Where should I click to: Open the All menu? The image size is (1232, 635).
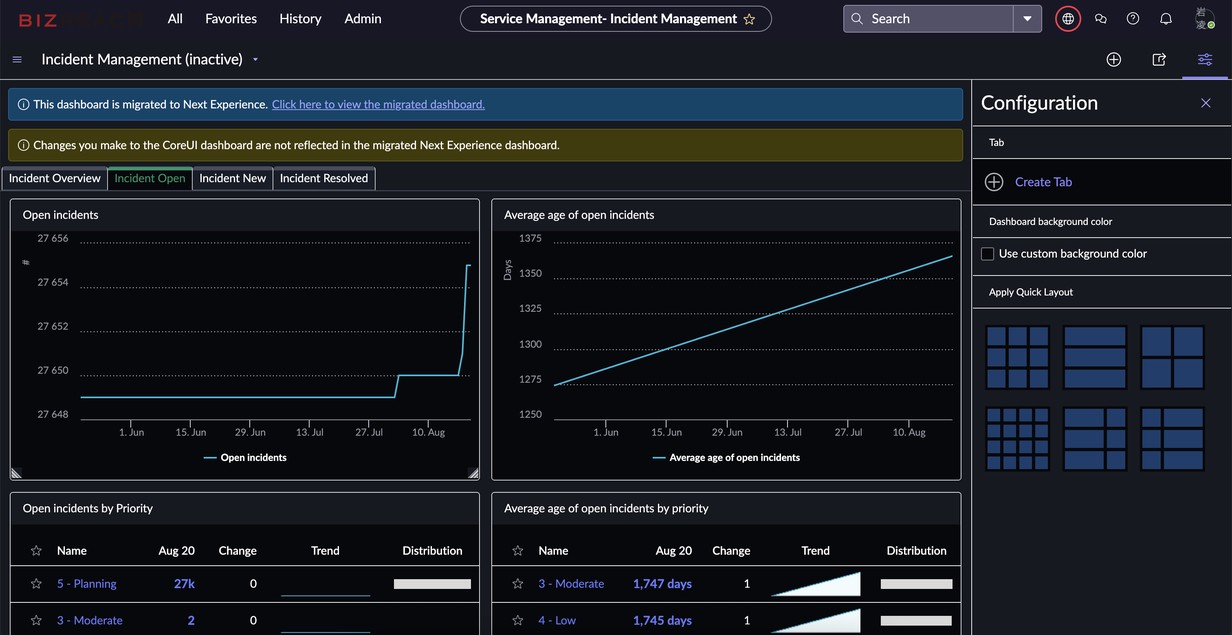[x=175, y=19]
